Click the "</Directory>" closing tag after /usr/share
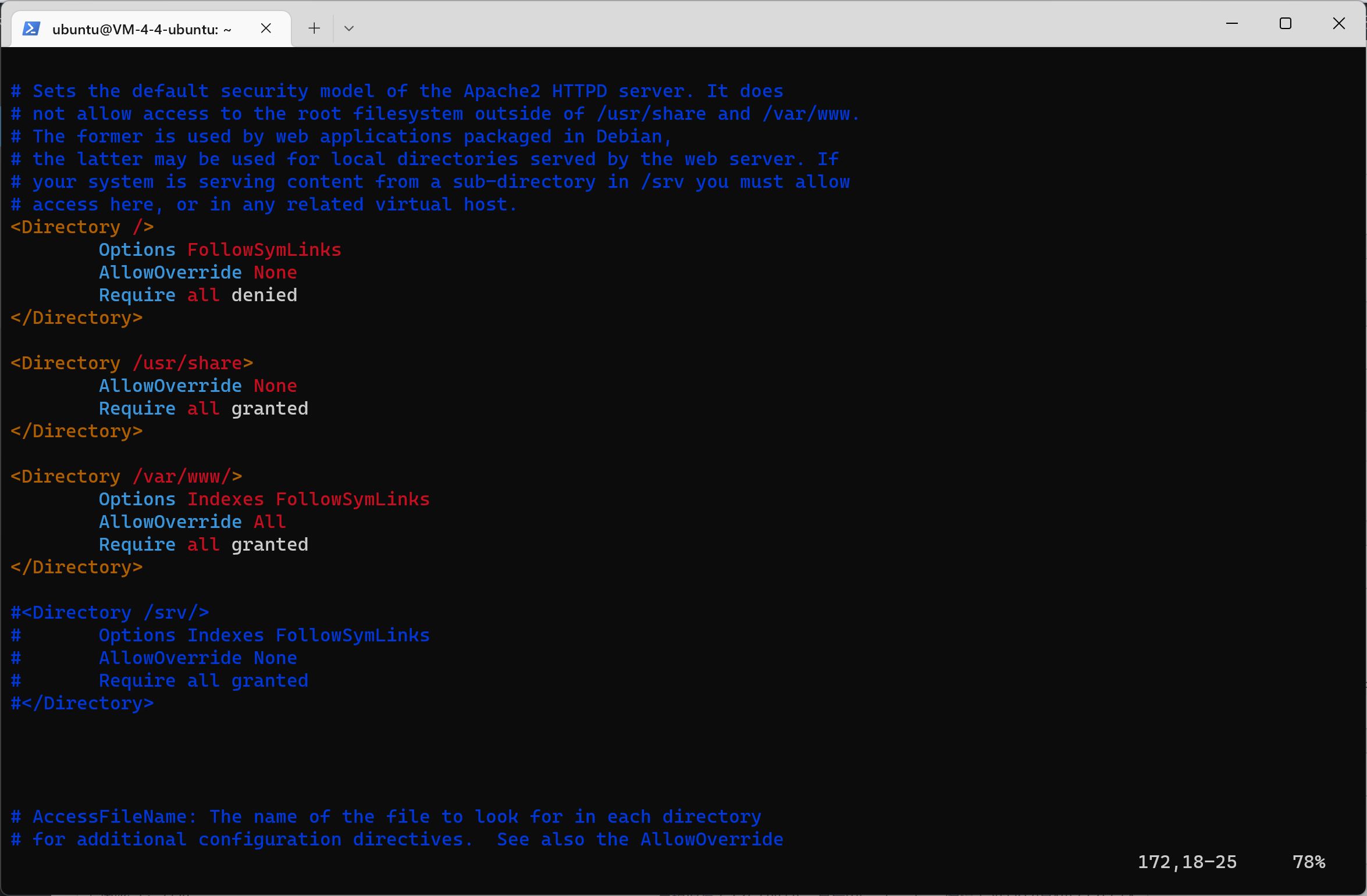 tap(77, 431)
